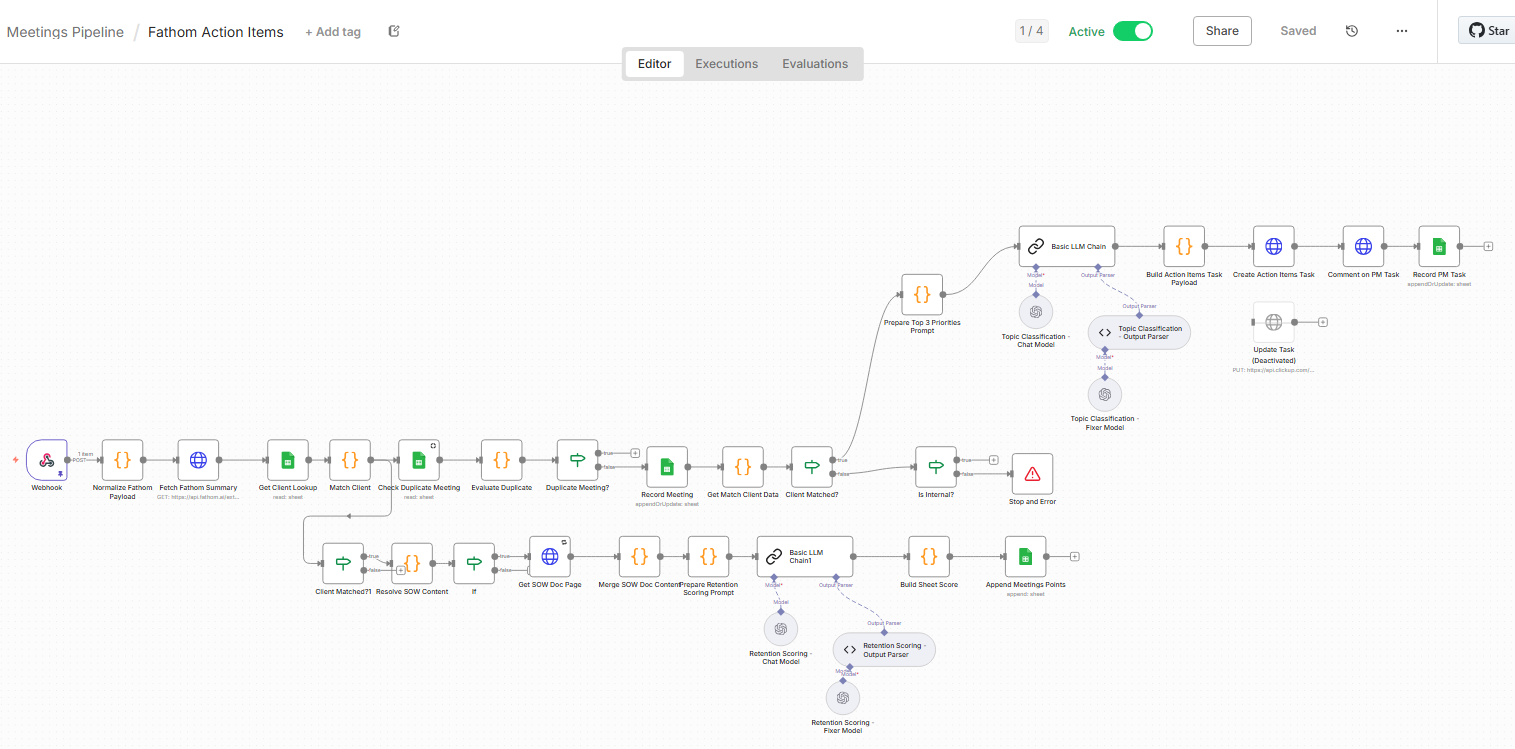
Task: Select the Get SOW Doc Page node
Action: (x=549, y=557)
